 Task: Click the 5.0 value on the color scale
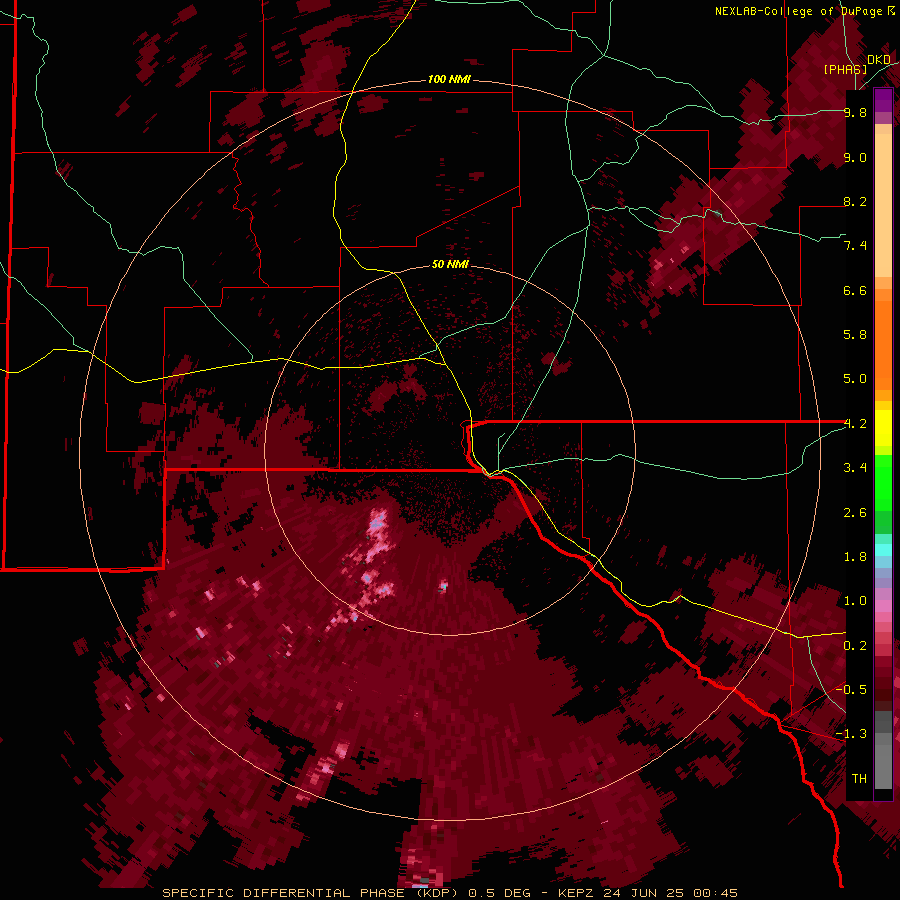(x=855, y=379)
